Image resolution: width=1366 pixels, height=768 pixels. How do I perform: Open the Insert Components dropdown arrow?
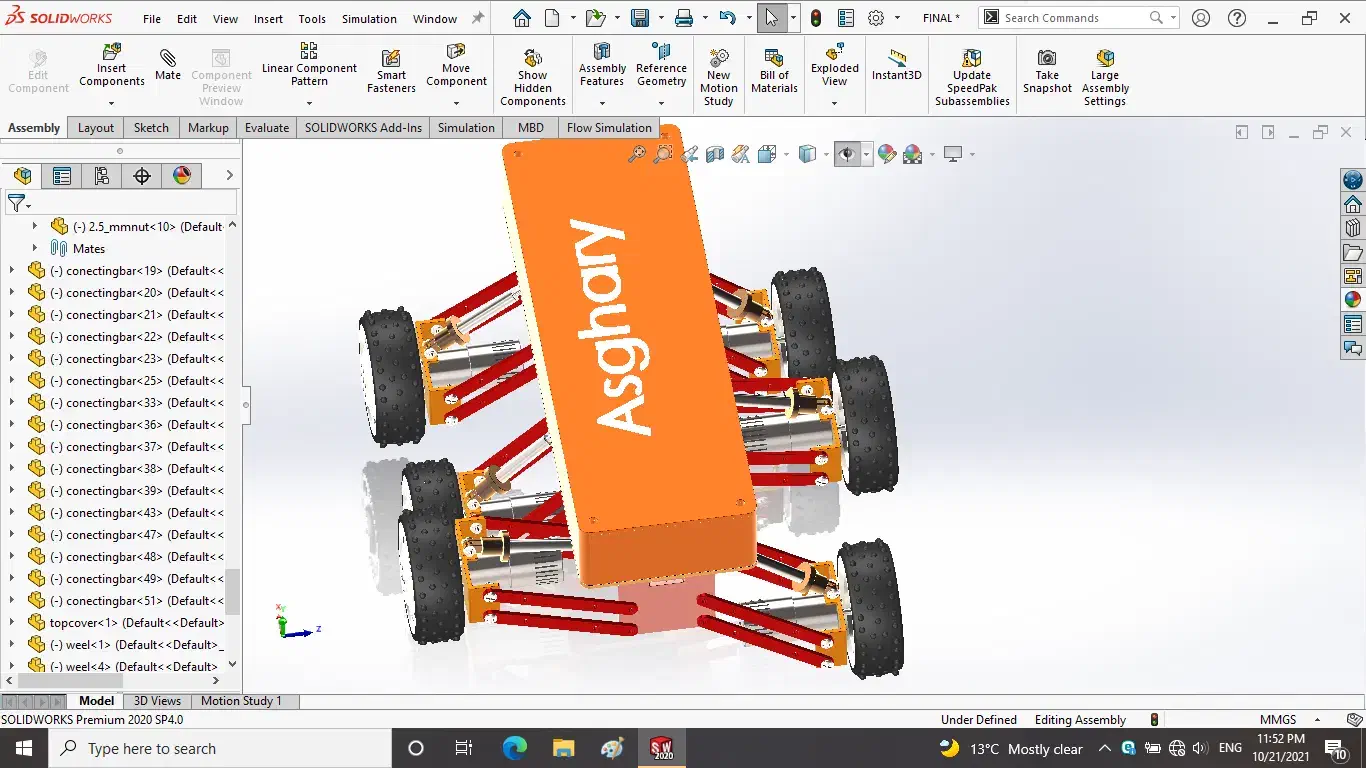pos(111,103)
